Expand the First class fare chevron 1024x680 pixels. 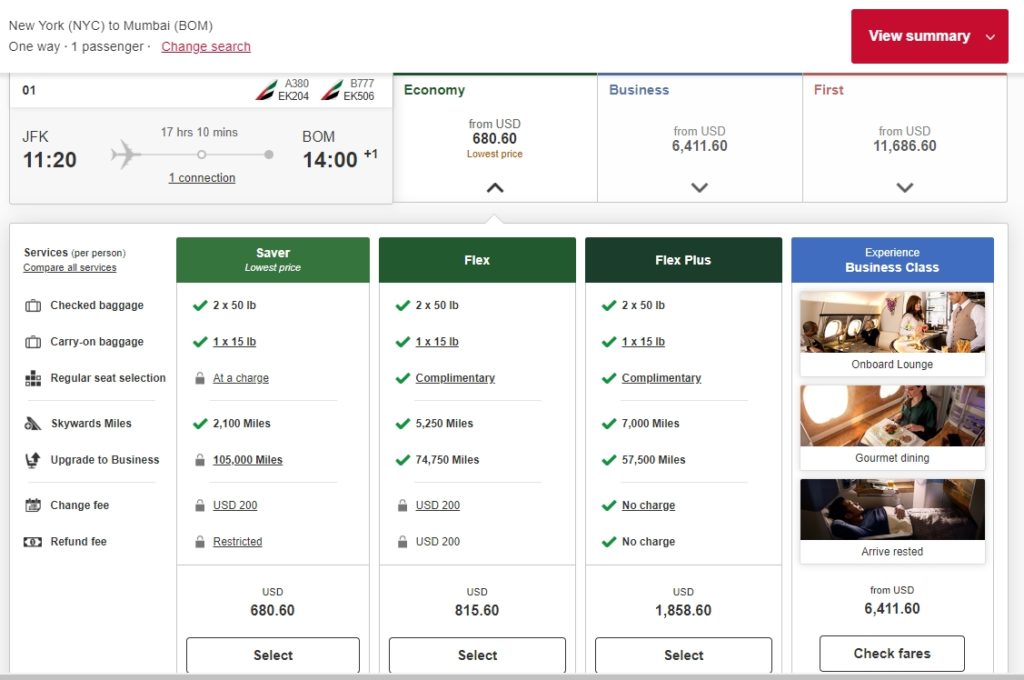coord(905,187)
